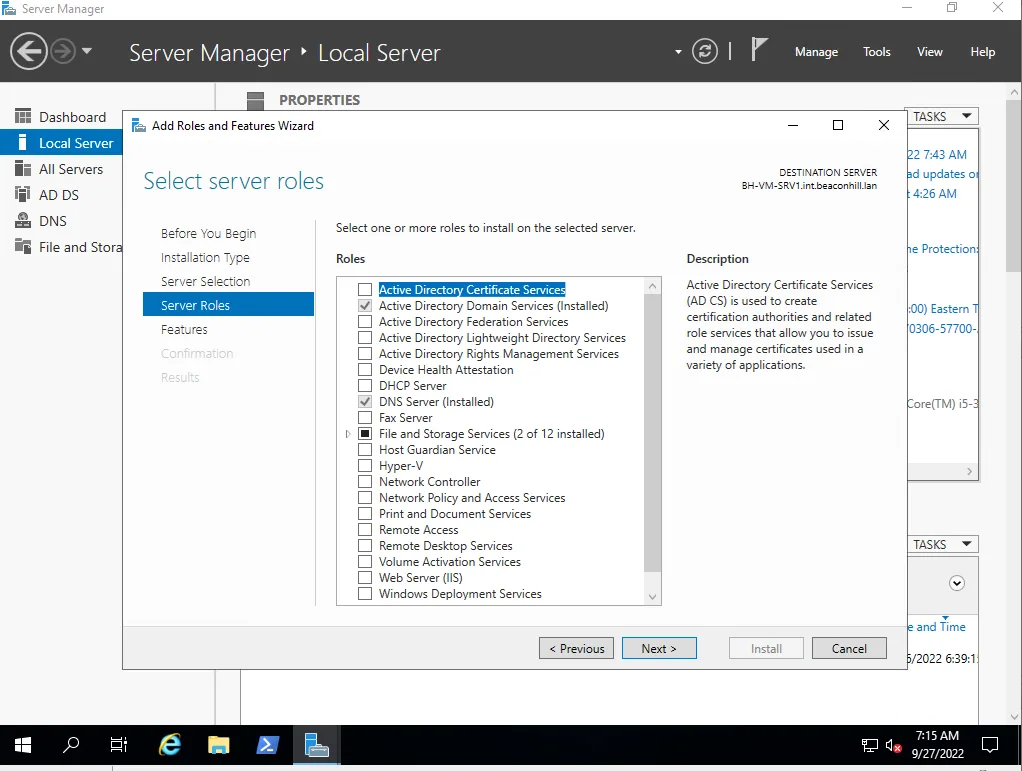Open the DNS sidebar icon
The width and height of the screenshot is (1022, 771).
click(23, 221)
